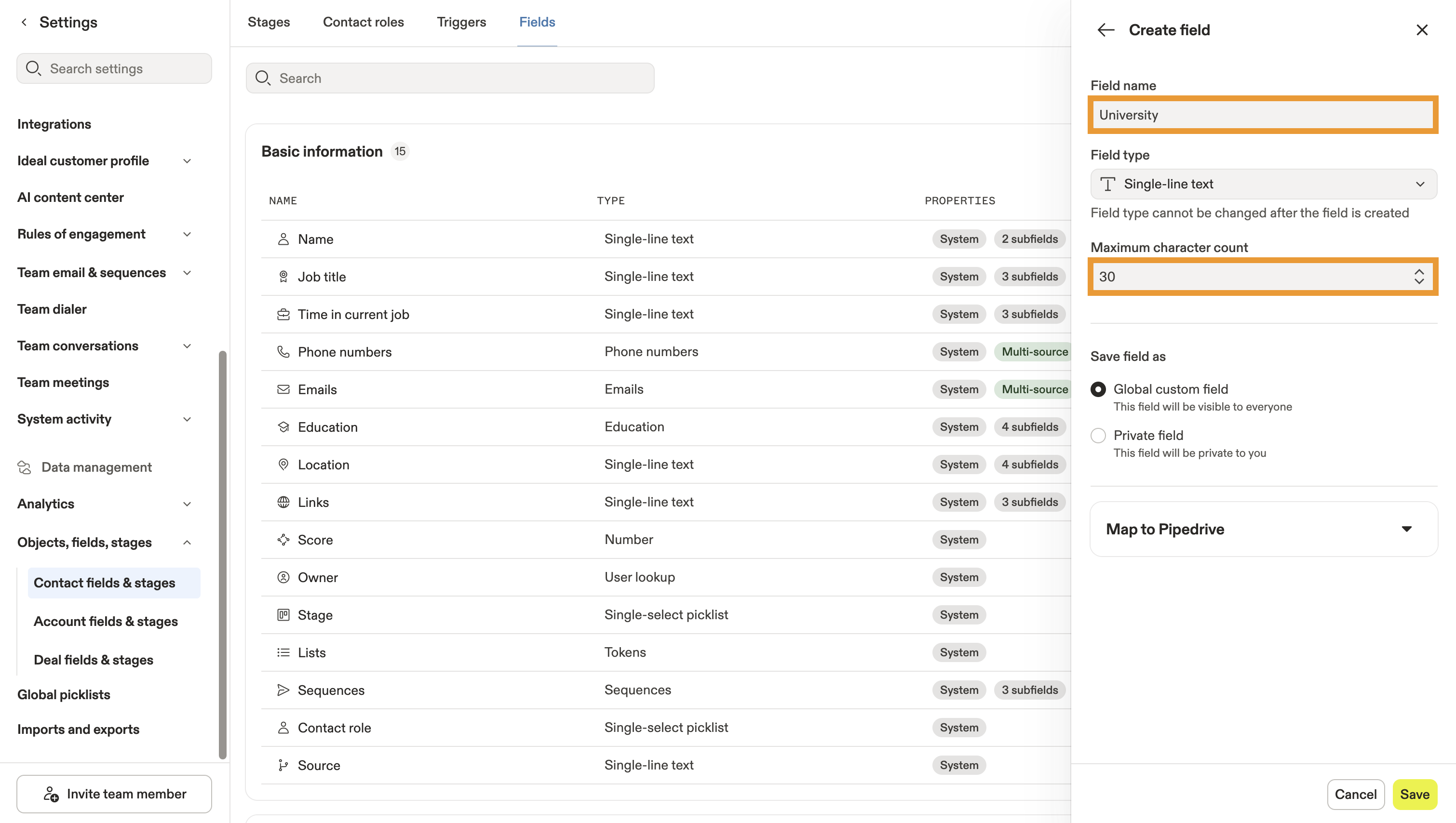Focus the Search settings box
The height and width of the screenshot is (823, 1456).
pyautogui.click(x=114, y=68)
